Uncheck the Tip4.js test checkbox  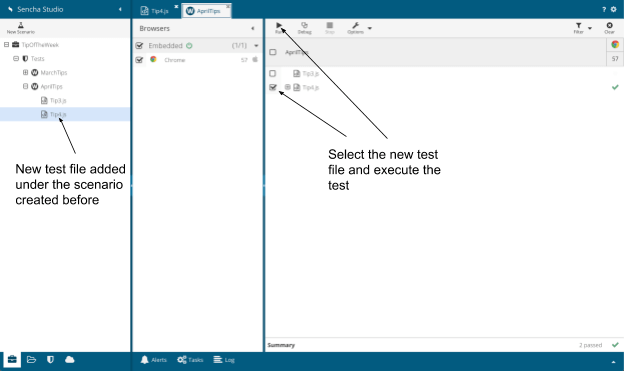pos(273,87)
